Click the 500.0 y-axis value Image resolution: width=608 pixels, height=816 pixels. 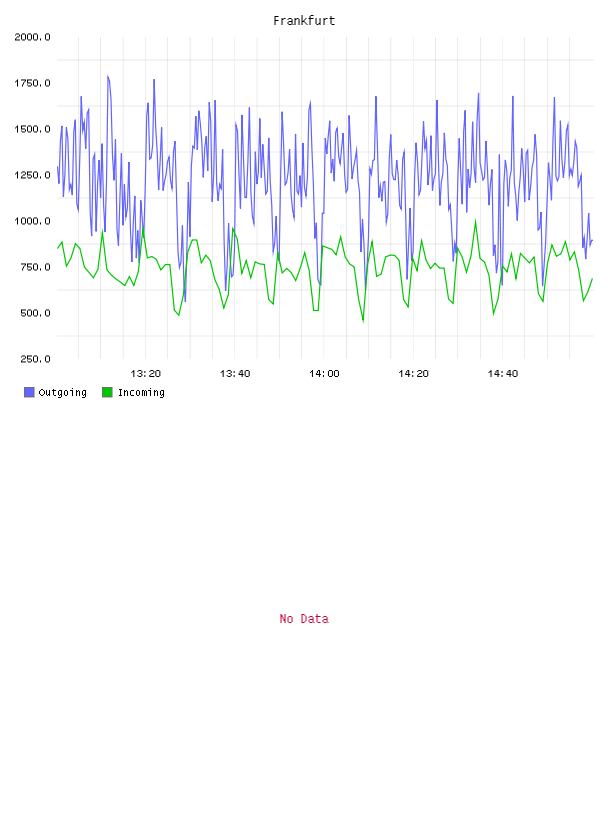coord(35,313)
